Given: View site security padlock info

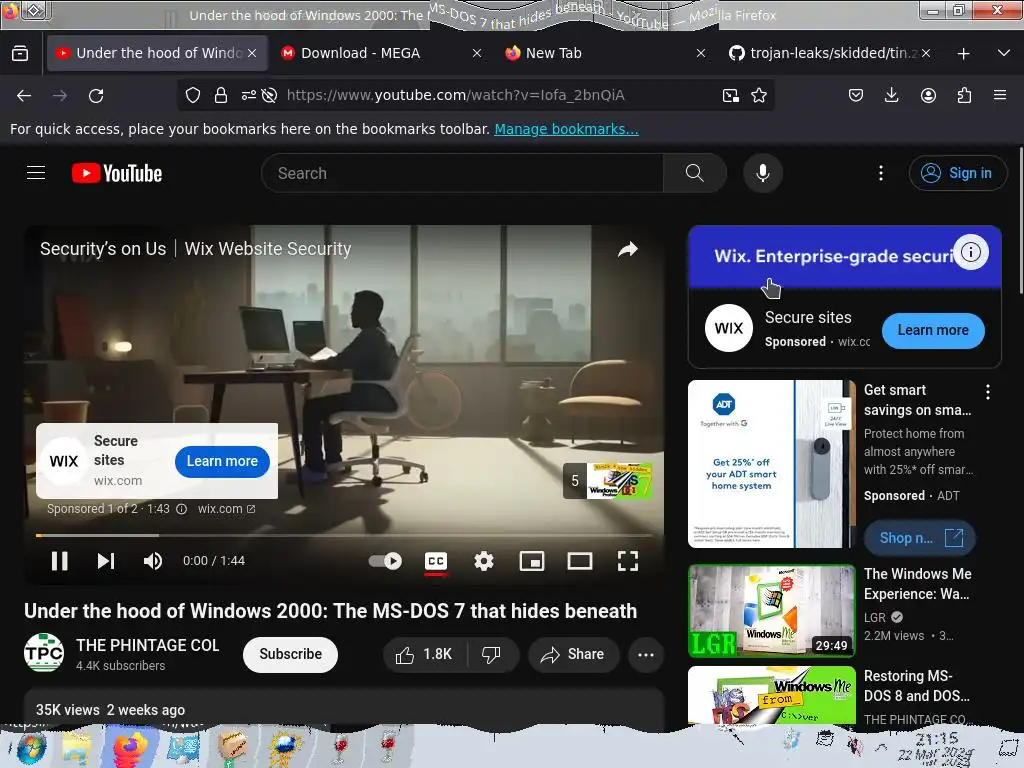Looking at the screenshot, I should 221,95.
